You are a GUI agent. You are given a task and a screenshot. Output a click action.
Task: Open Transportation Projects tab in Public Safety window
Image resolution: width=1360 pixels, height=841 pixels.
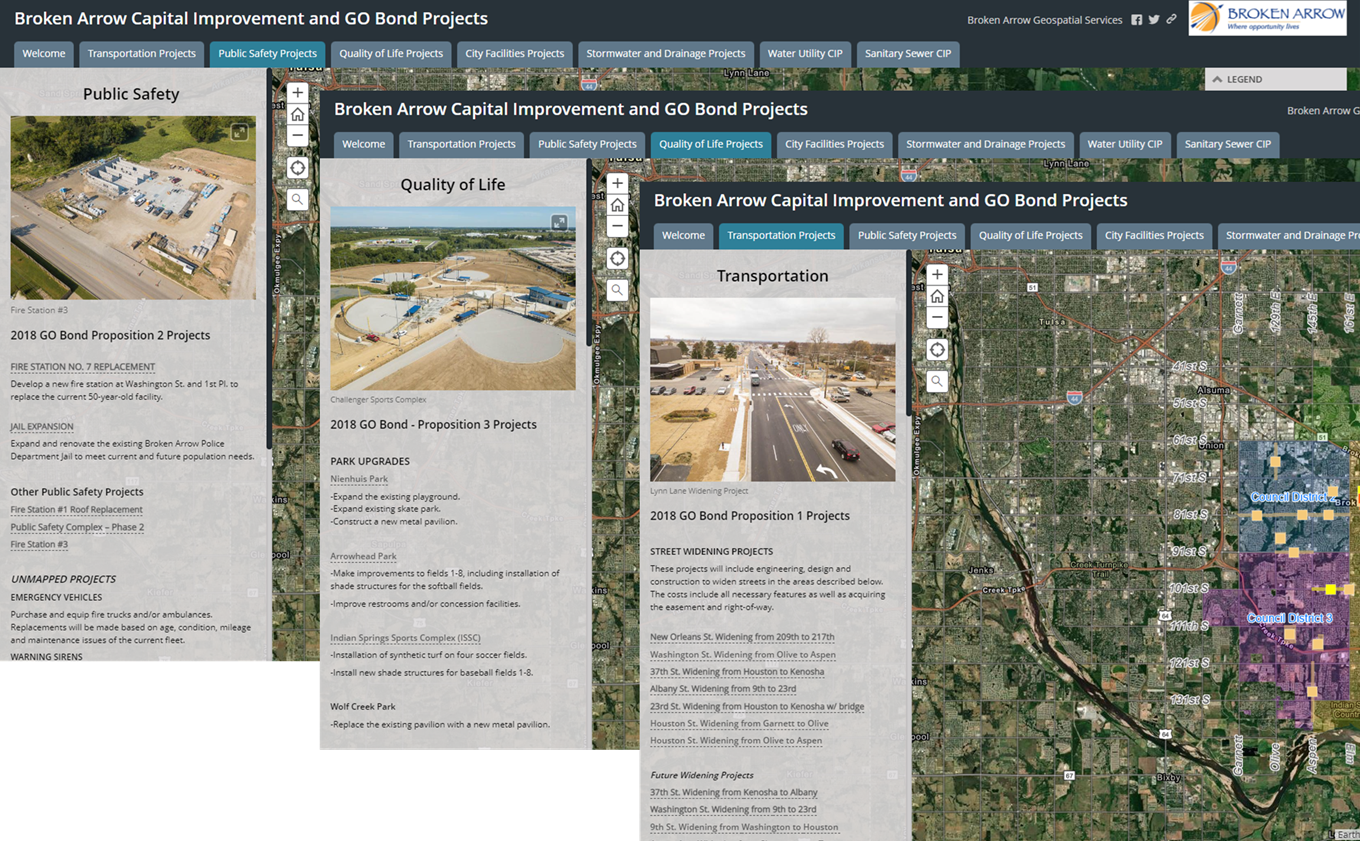click(142, 54)
